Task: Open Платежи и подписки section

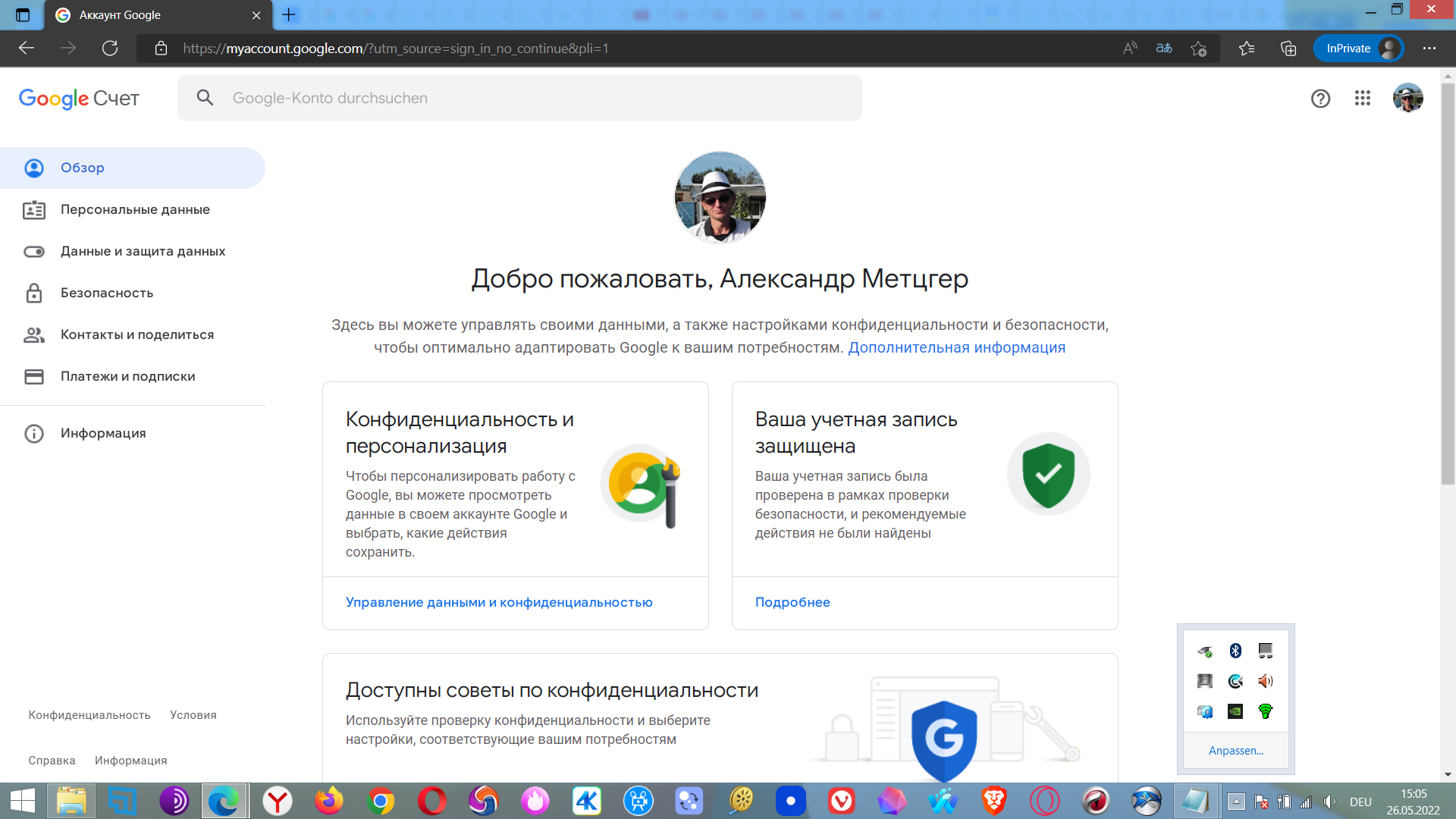Action: click(133, 376)
